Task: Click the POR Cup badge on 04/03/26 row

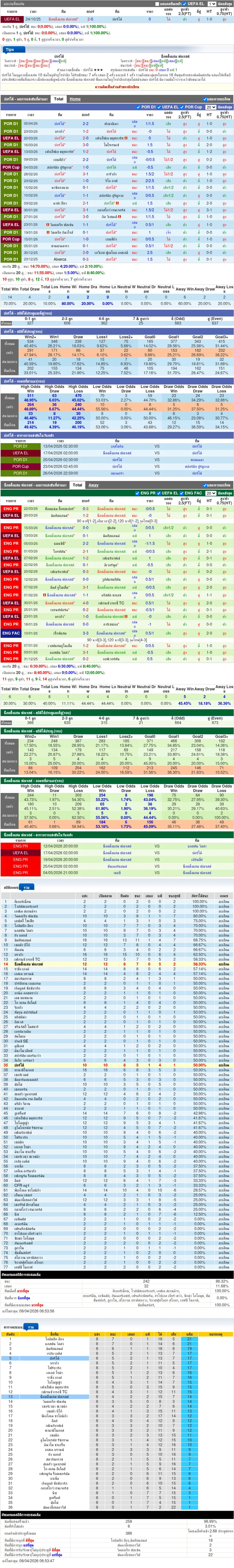Action: 11,167
